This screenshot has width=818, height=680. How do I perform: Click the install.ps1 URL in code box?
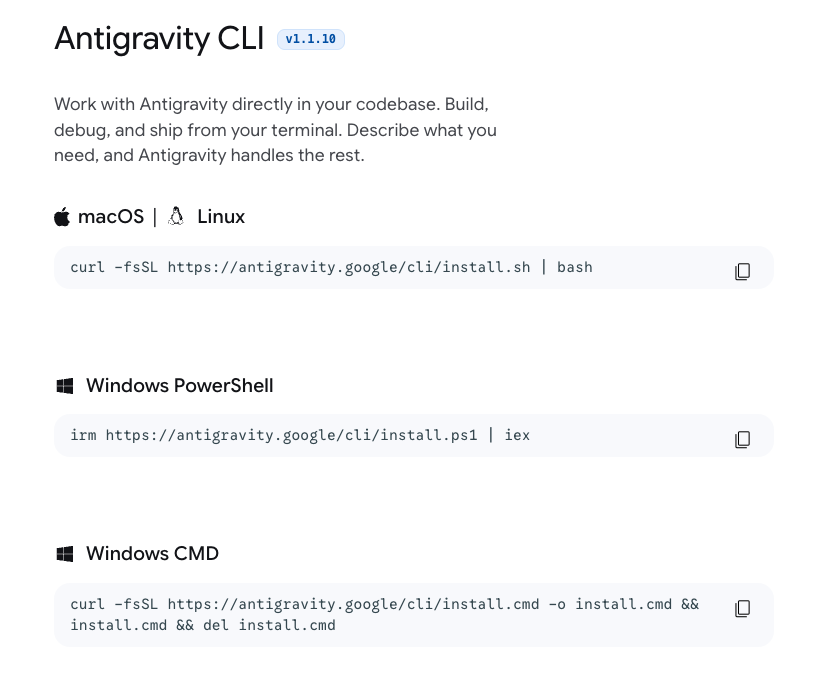click(x=291, y=435)
